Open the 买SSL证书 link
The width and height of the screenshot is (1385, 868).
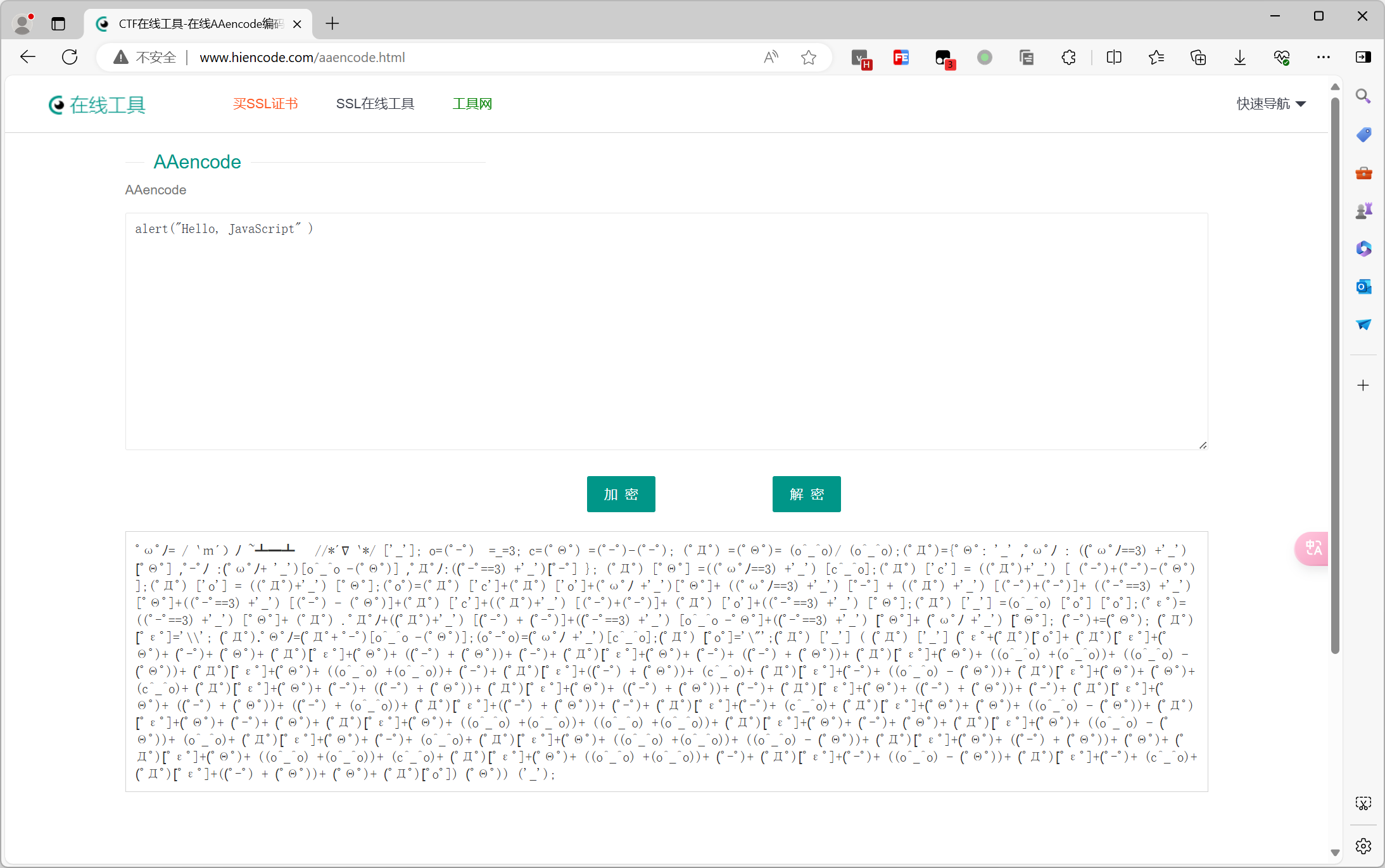tap(266, 103)
